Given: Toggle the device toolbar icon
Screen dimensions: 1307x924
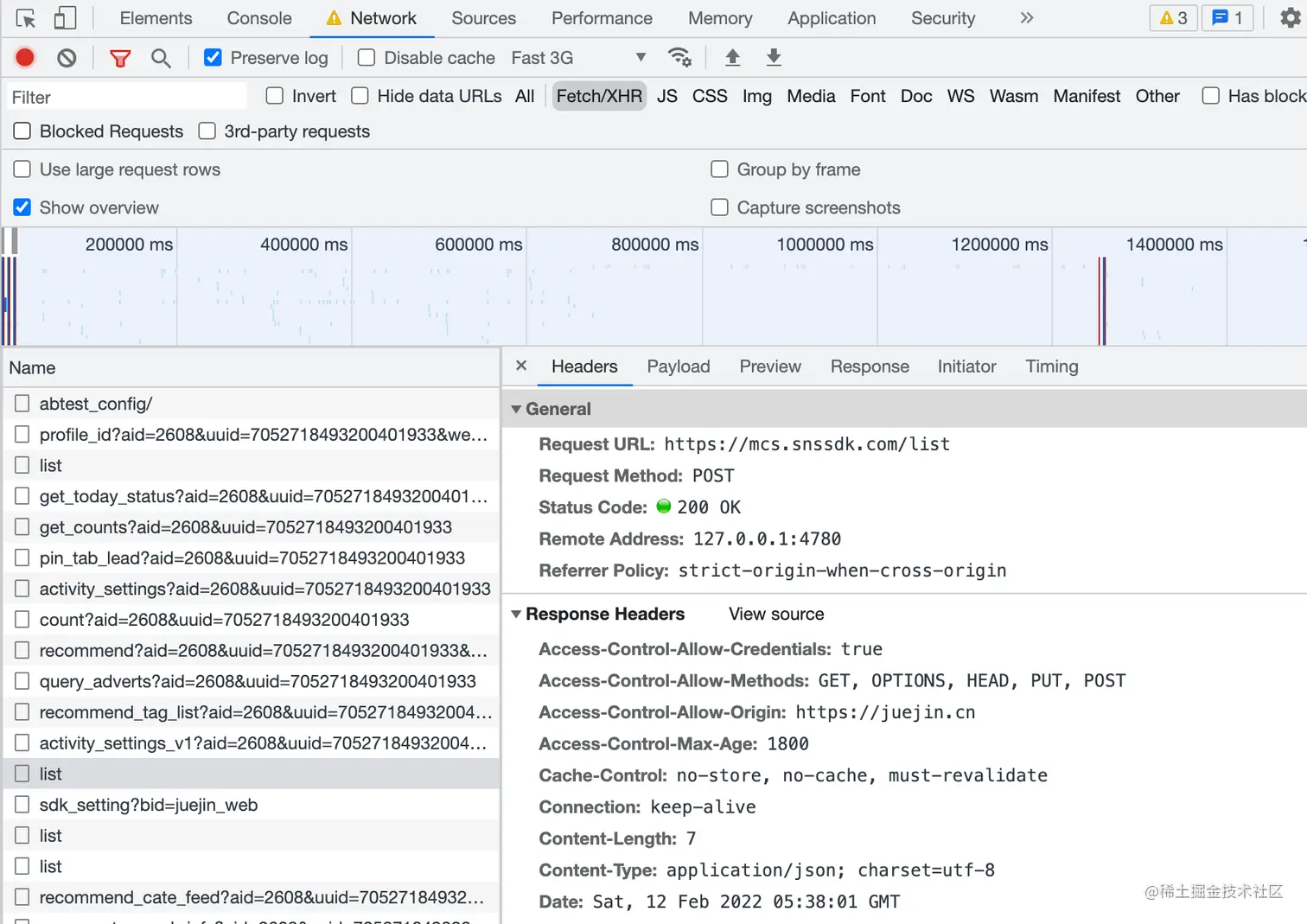Looking at the screenshot, I should coord(65,18).
